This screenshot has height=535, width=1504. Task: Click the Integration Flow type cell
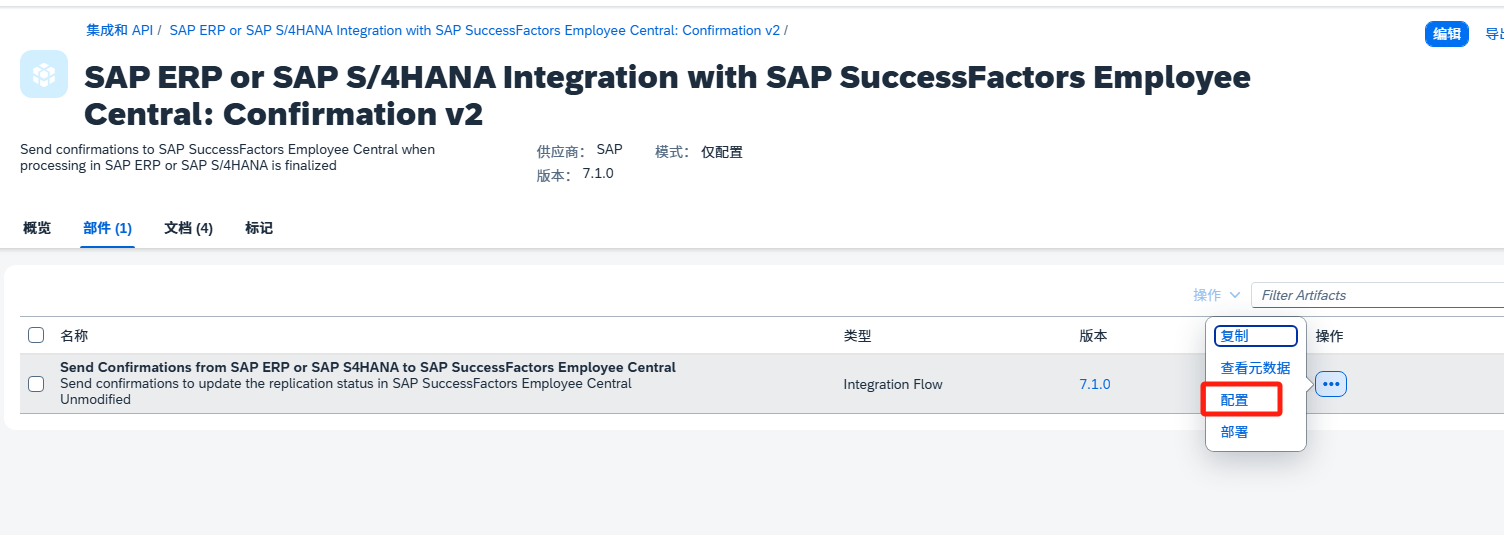point(893,384)
